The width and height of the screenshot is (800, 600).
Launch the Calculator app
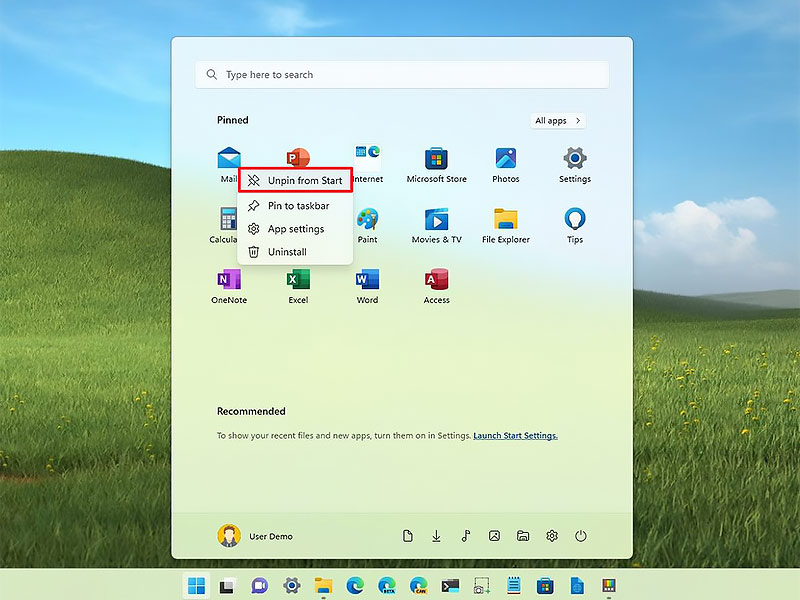[224, 225]
